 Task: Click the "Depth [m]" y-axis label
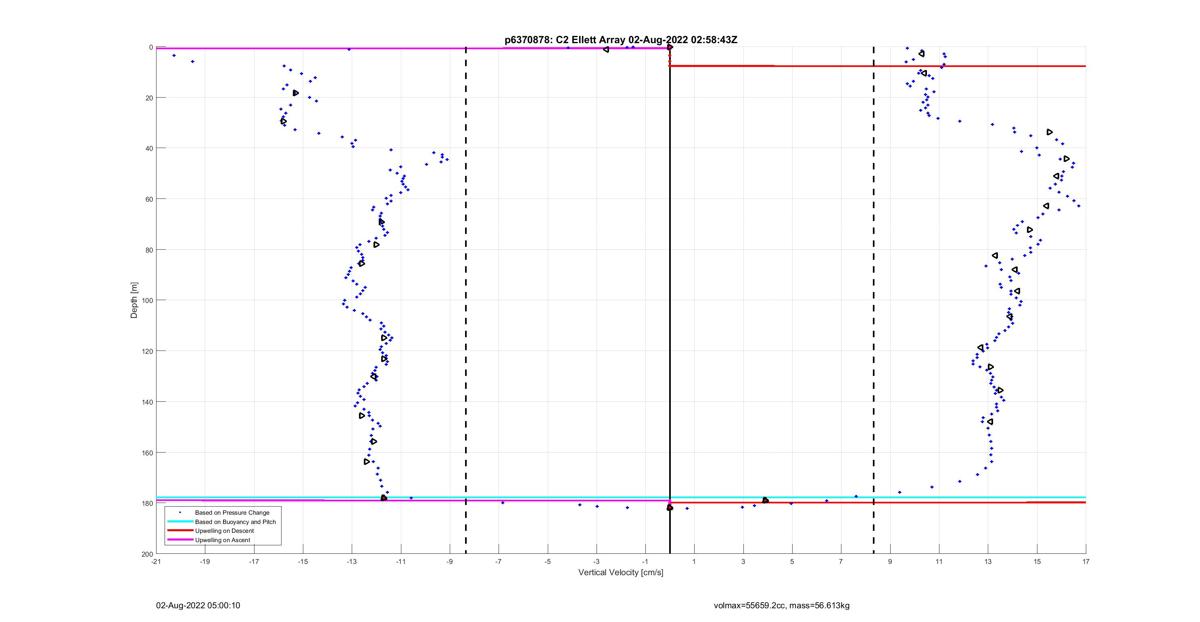[x=134, y=300]
